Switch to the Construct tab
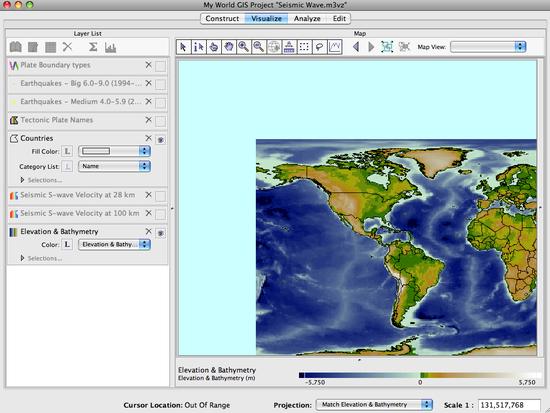The height and width of the screenshot is (413, 550). [x=222, y=19]
